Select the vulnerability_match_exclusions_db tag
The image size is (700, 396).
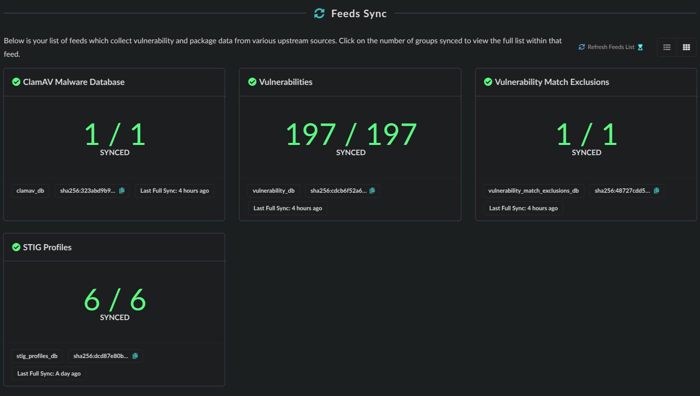coord(533,191)
